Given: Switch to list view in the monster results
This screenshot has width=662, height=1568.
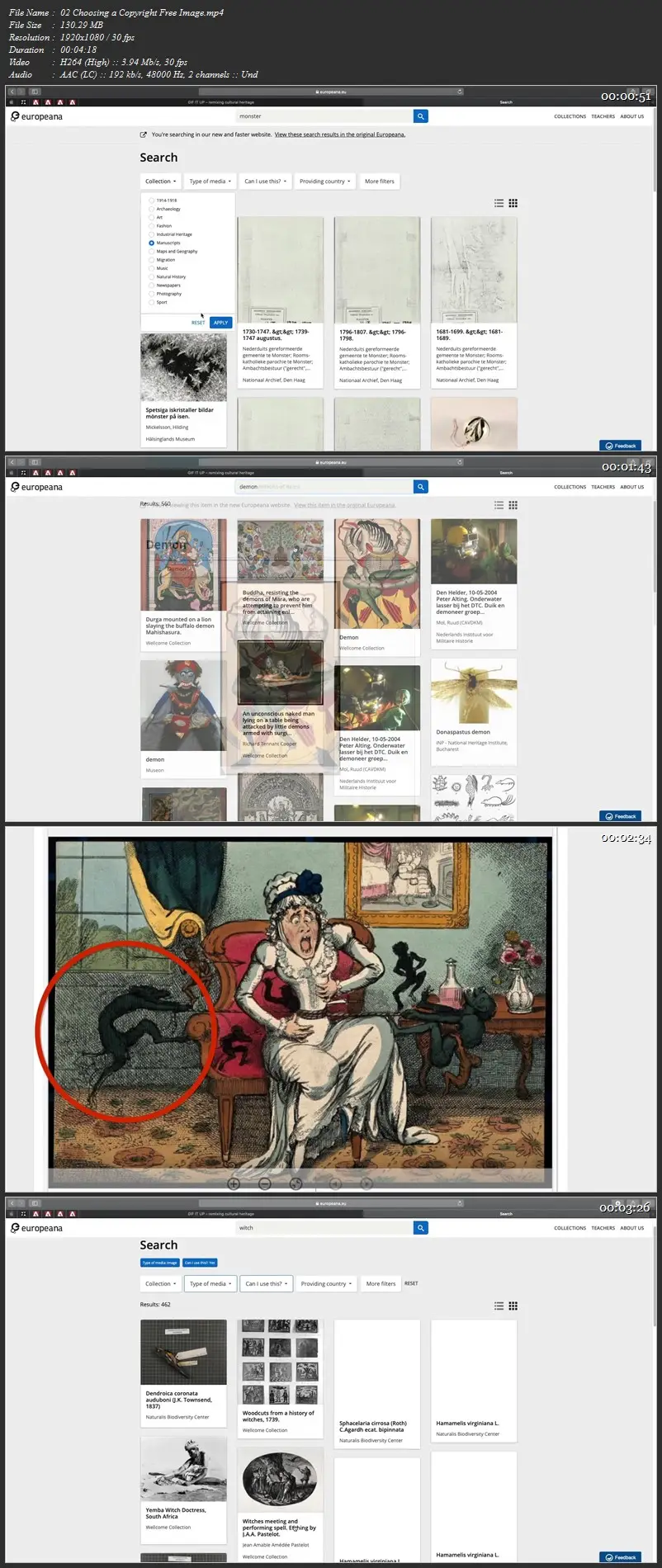Looking at the screenshot, I should point(499,203).
